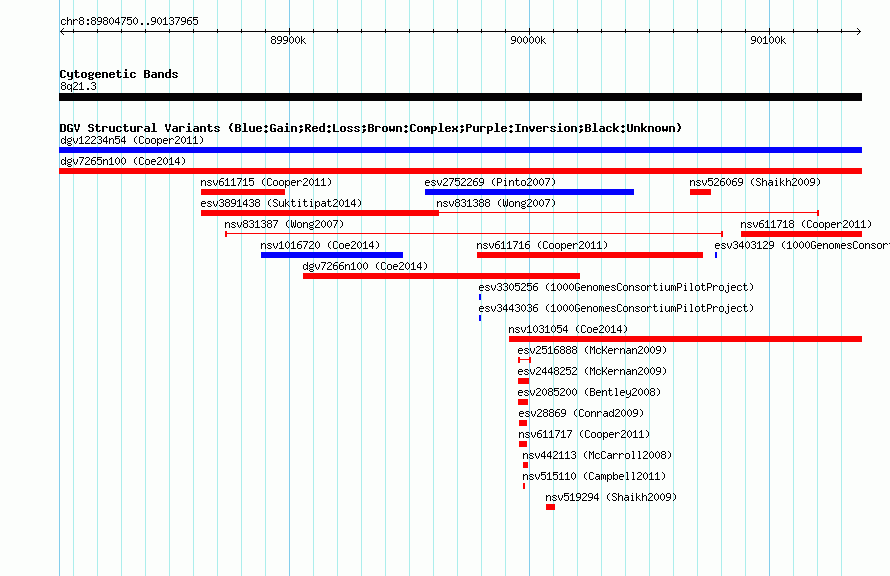Click esv2448252 (McKernan2009) label
This screenshot has height=576, width=890.
tap(592, 371)
